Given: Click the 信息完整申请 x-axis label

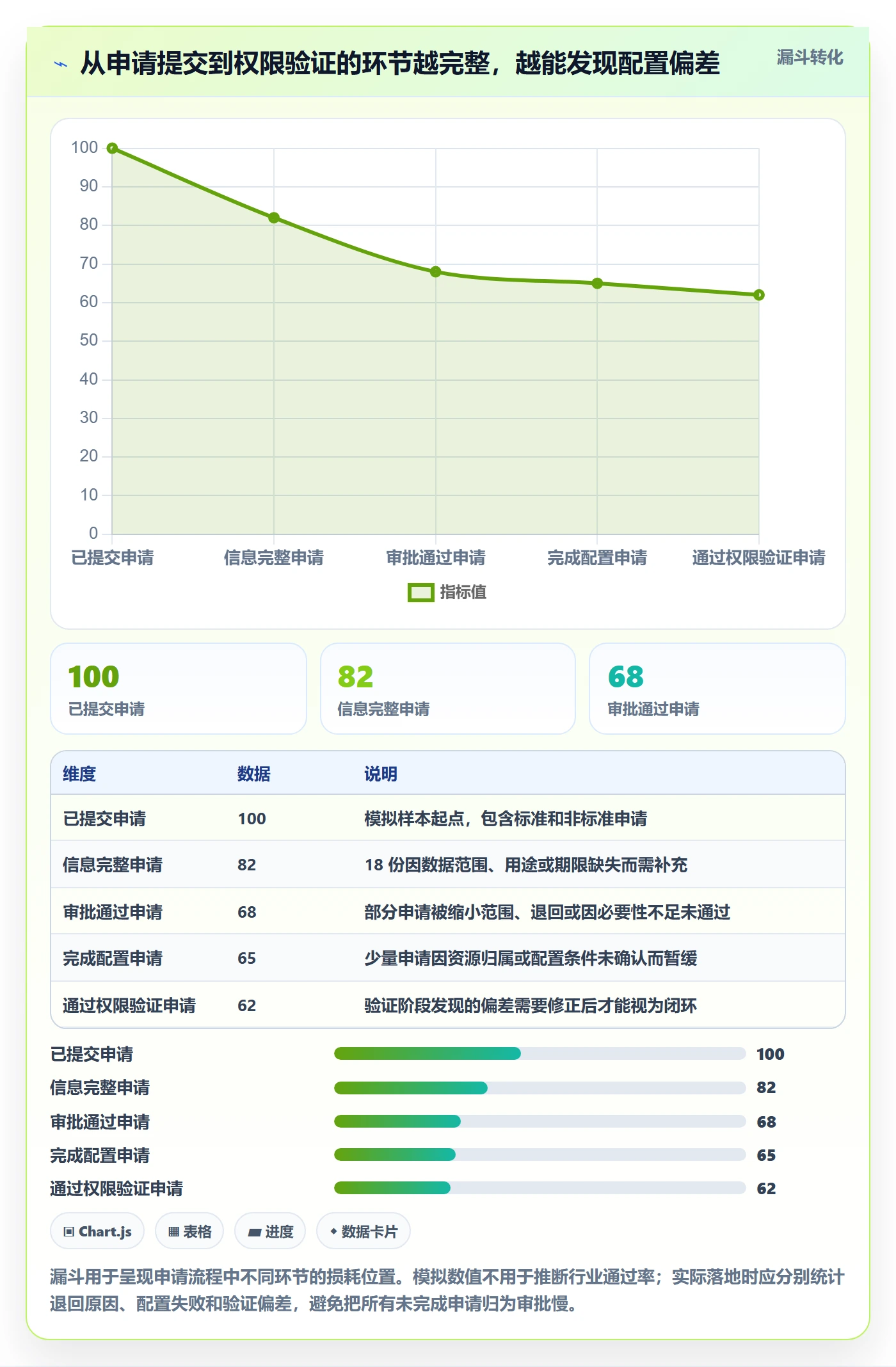Looking at the screenshot, I should (x=274, y=557).
